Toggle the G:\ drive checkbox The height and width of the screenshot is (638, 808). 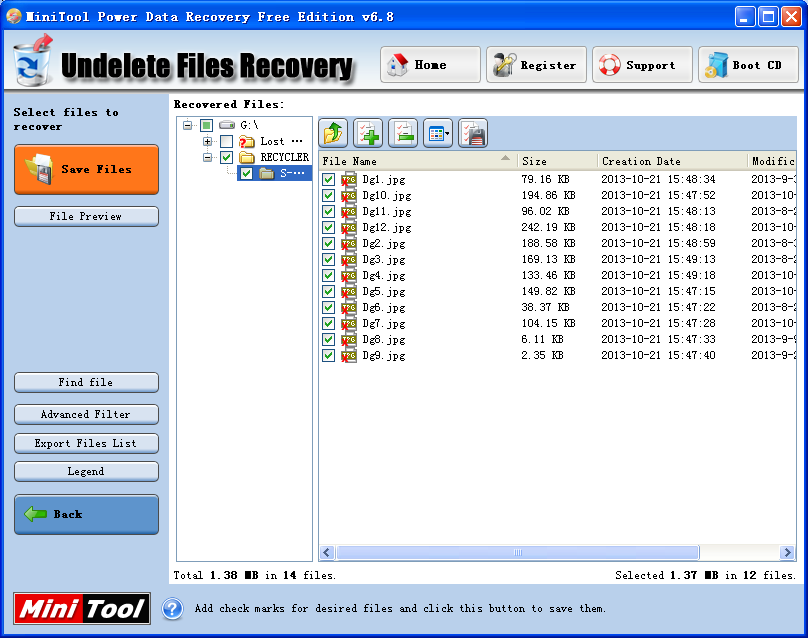(207, 125)
